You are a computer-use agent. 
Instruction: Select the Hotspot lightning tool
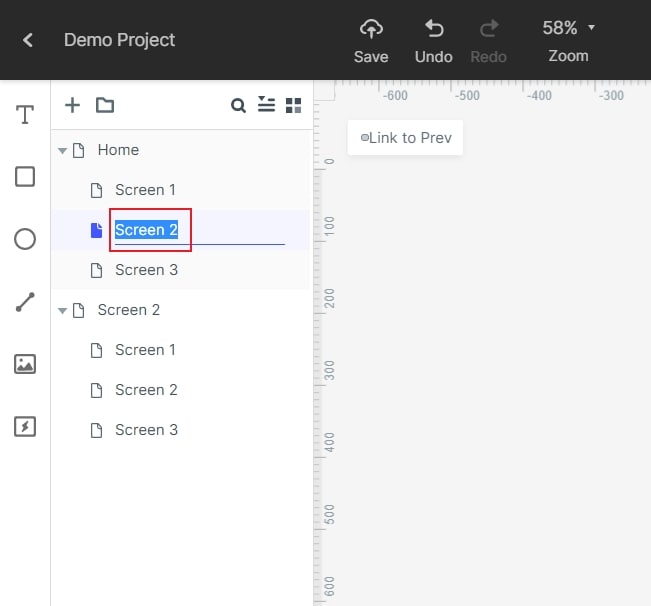pyautogui.click(x=25, y=426)
